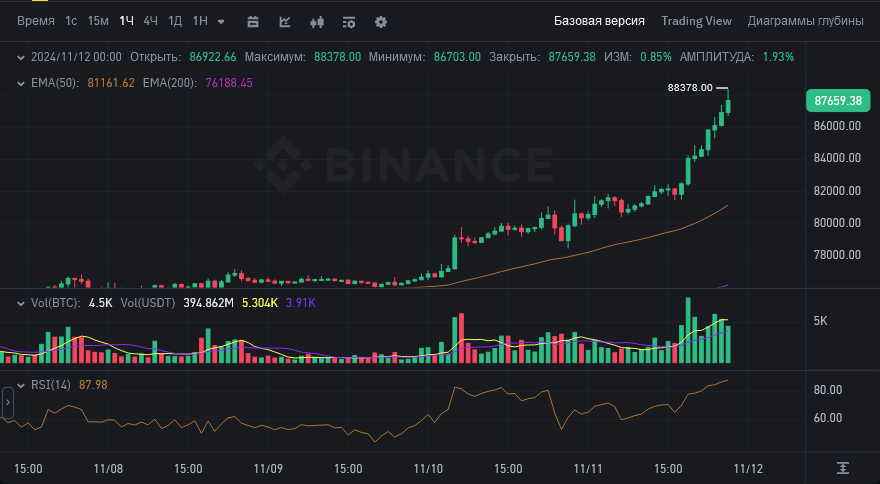Viewport: 880px width, 484px height.
Task: Click the 80000.00 price axis label
Action: (x=837, y=223)
